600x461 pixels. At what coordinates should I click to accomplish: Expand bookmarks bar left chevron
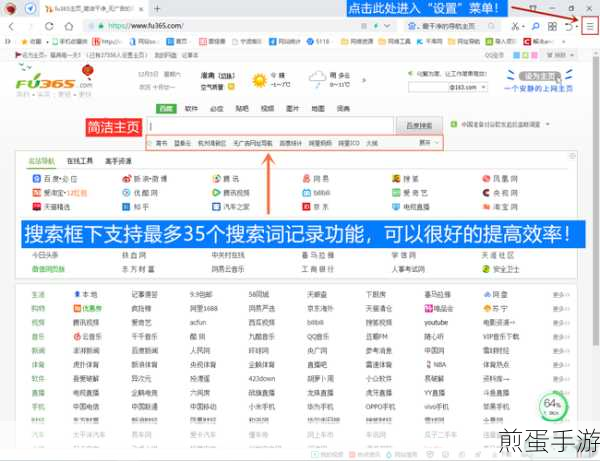click(x=8, y=41)
